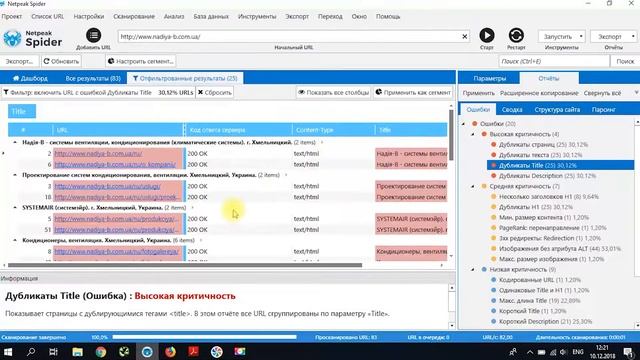Open the ru/uslugi/ link in row 3
640x360 pixels.
107,186
